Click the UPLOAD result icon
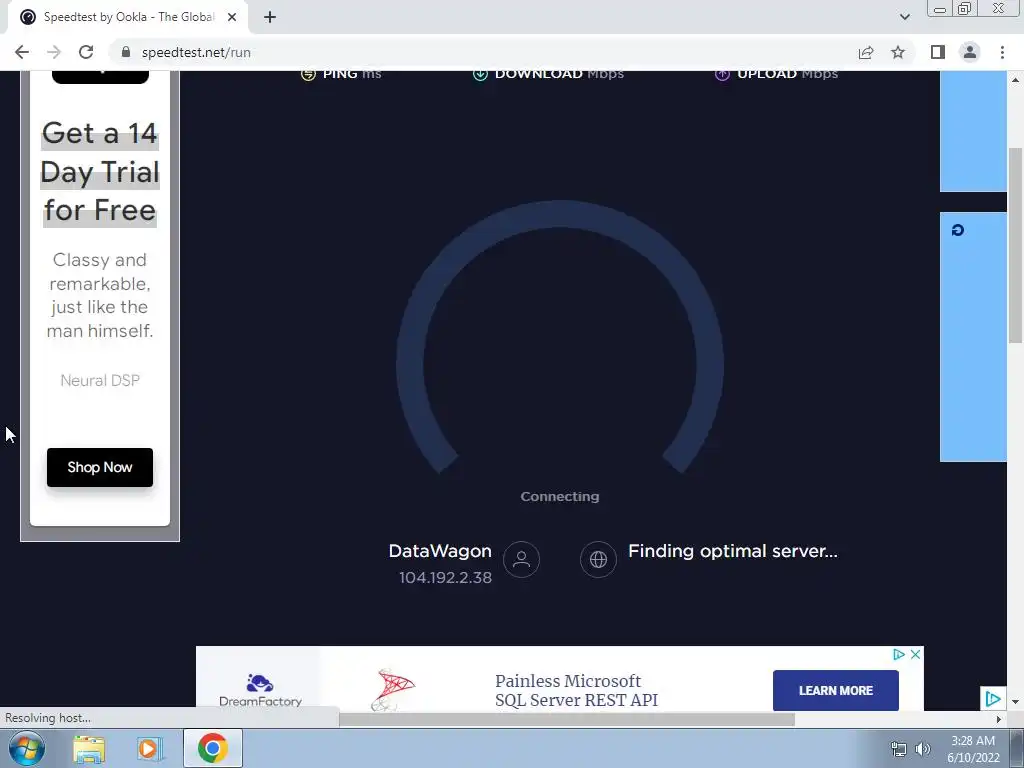Screen dimensions: 1024x768 tap(722, 74)
